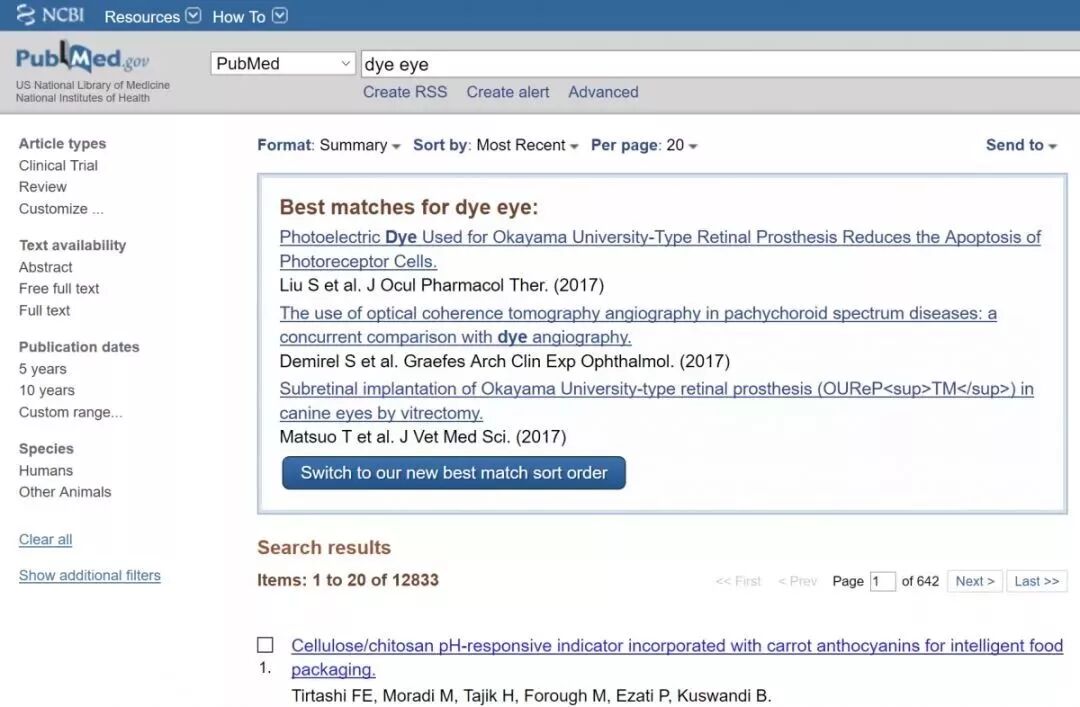Click 'Liu S et al. J Ocul Pharmacol Ther. (2017)' citation
The height and width of the screenshot is (707, 1080).
point(442,285)
